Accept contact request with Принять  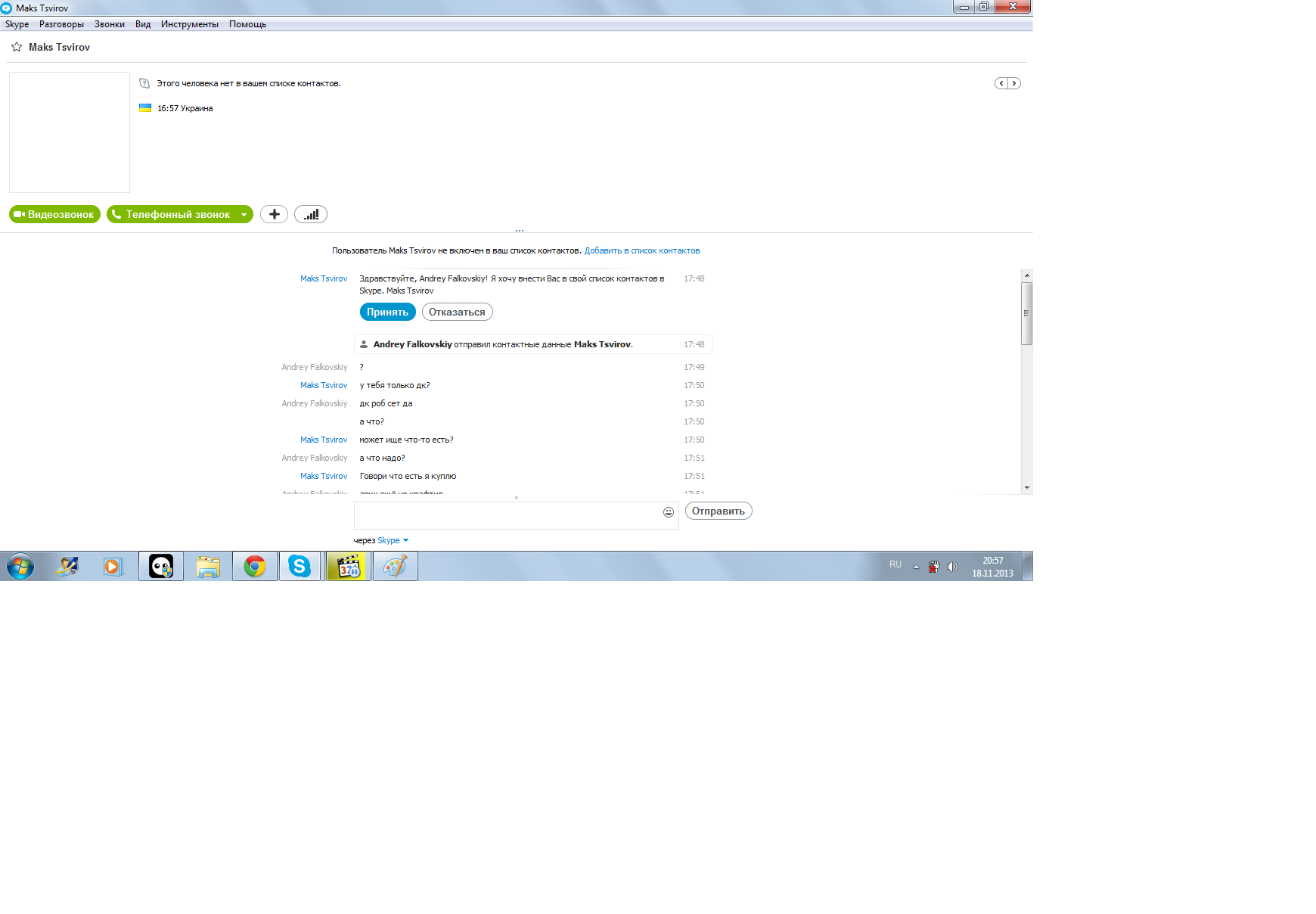click(x=387, y=312)
